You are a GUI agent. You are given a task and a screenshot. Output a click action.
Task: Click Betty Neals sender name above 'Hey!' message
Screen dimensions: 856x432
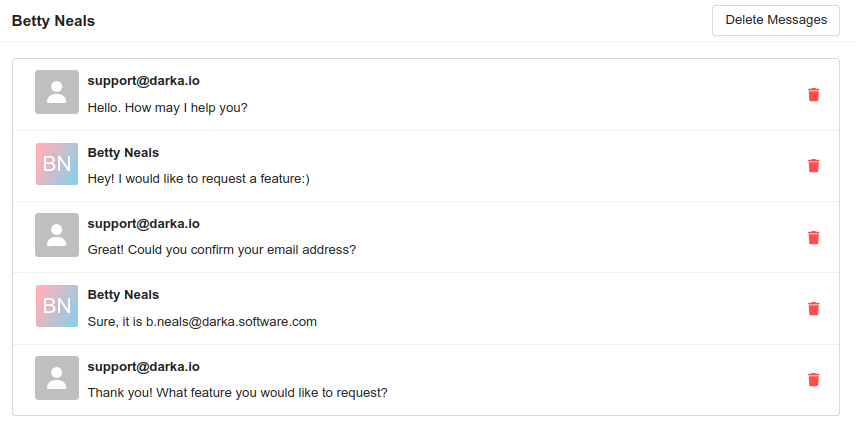(123, 152)
